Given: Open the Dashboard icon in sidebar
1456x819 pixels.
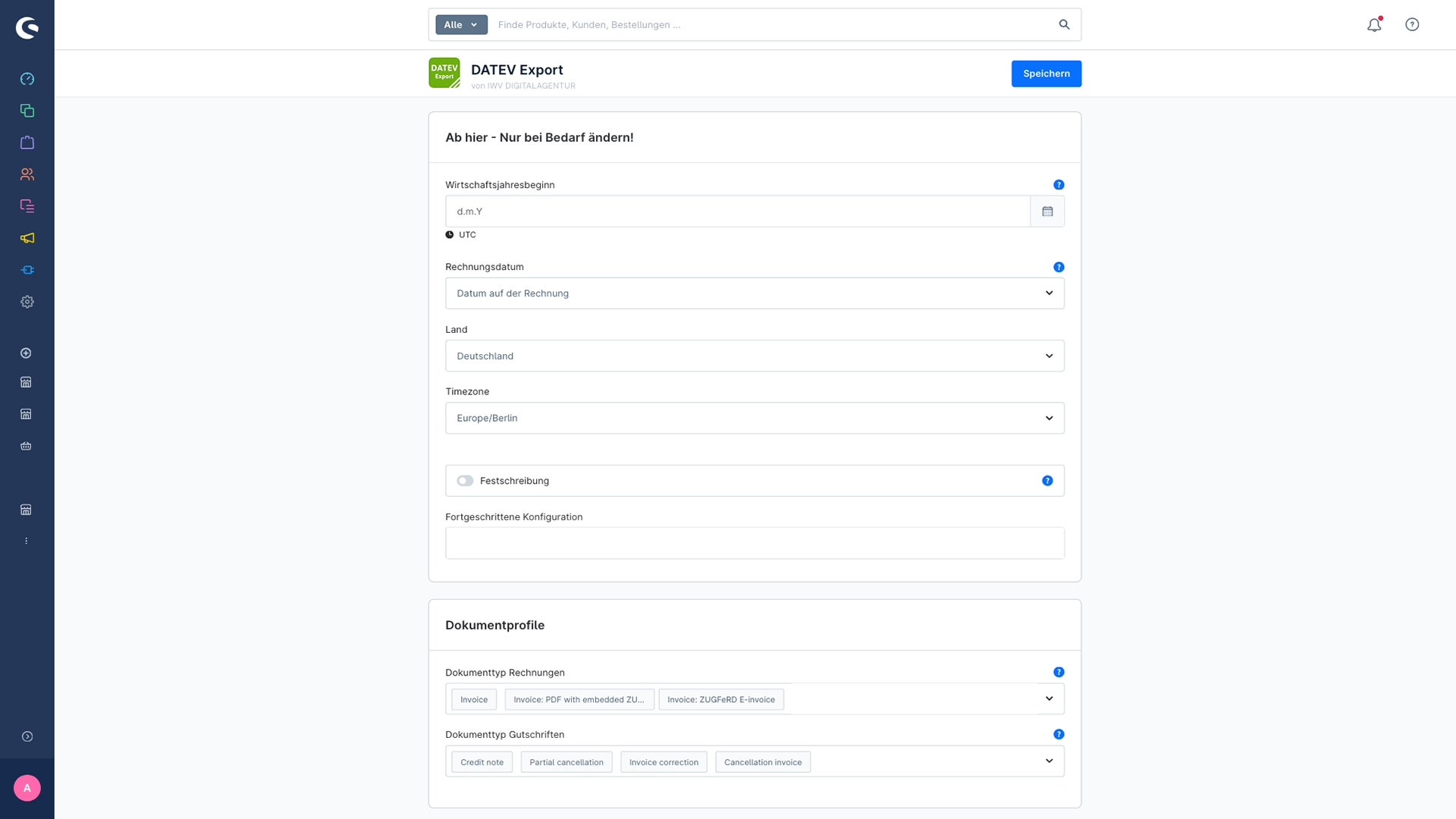Looking at the screenshot, I should (x=27, y=79).
